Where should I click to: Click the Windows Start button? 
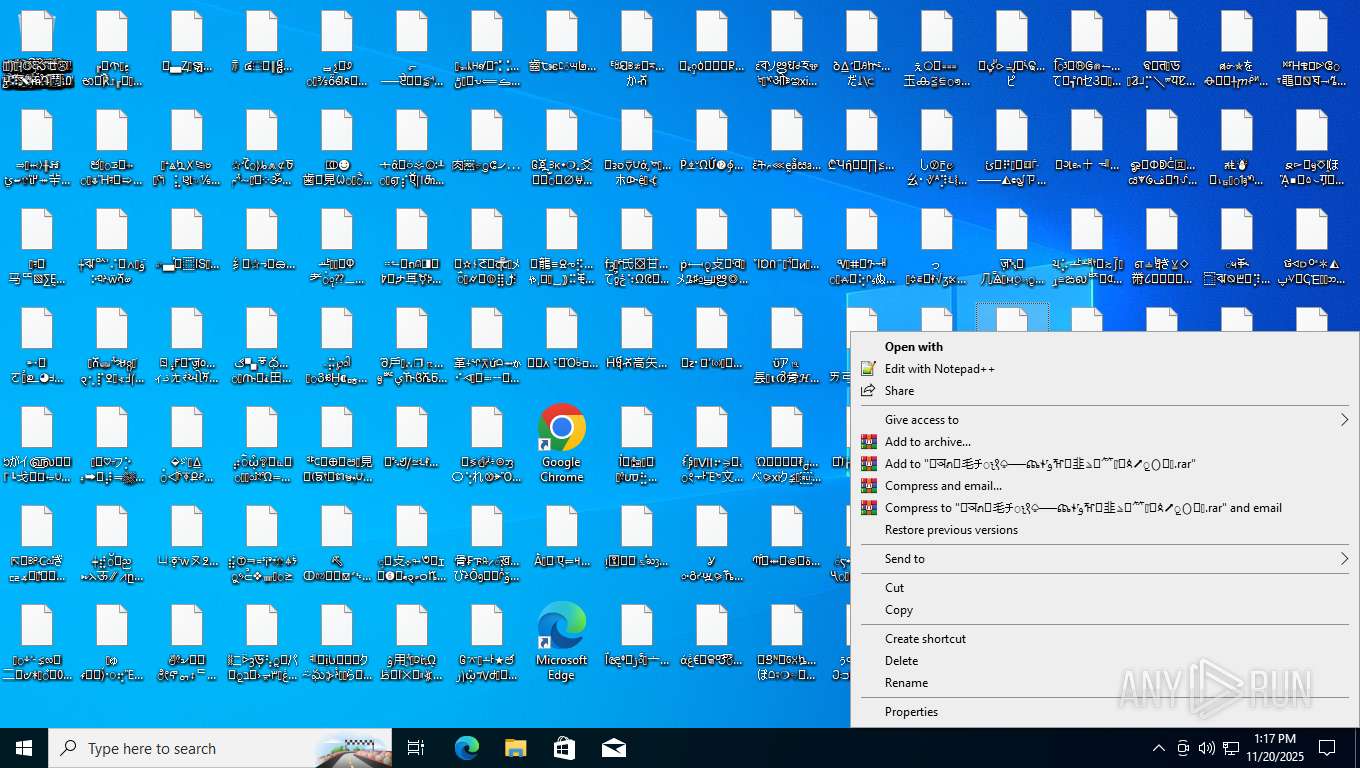tap(24, 748)
